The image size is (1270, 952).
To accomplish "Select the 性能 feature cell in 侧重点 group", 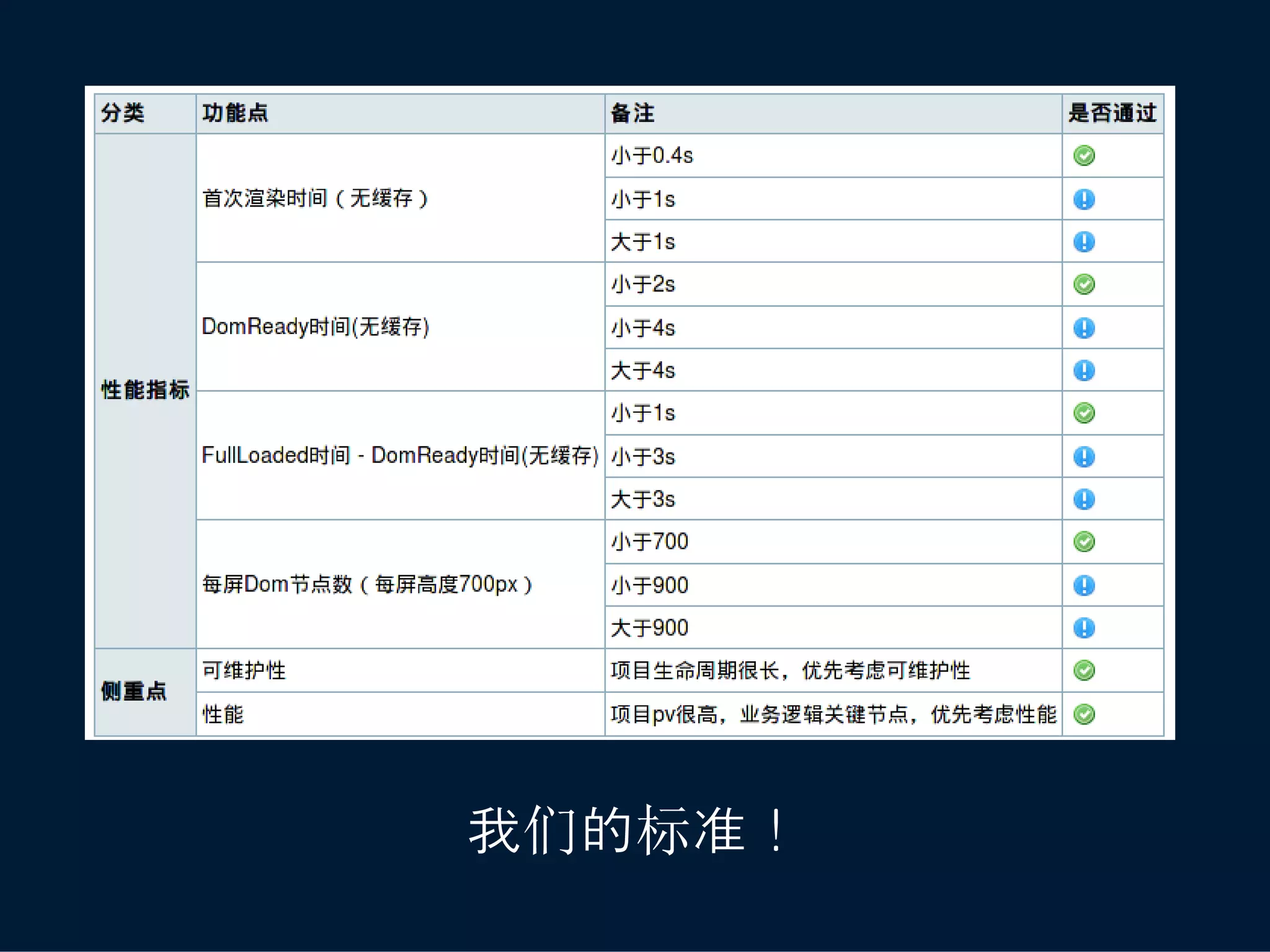I will (x=401, y=714).
